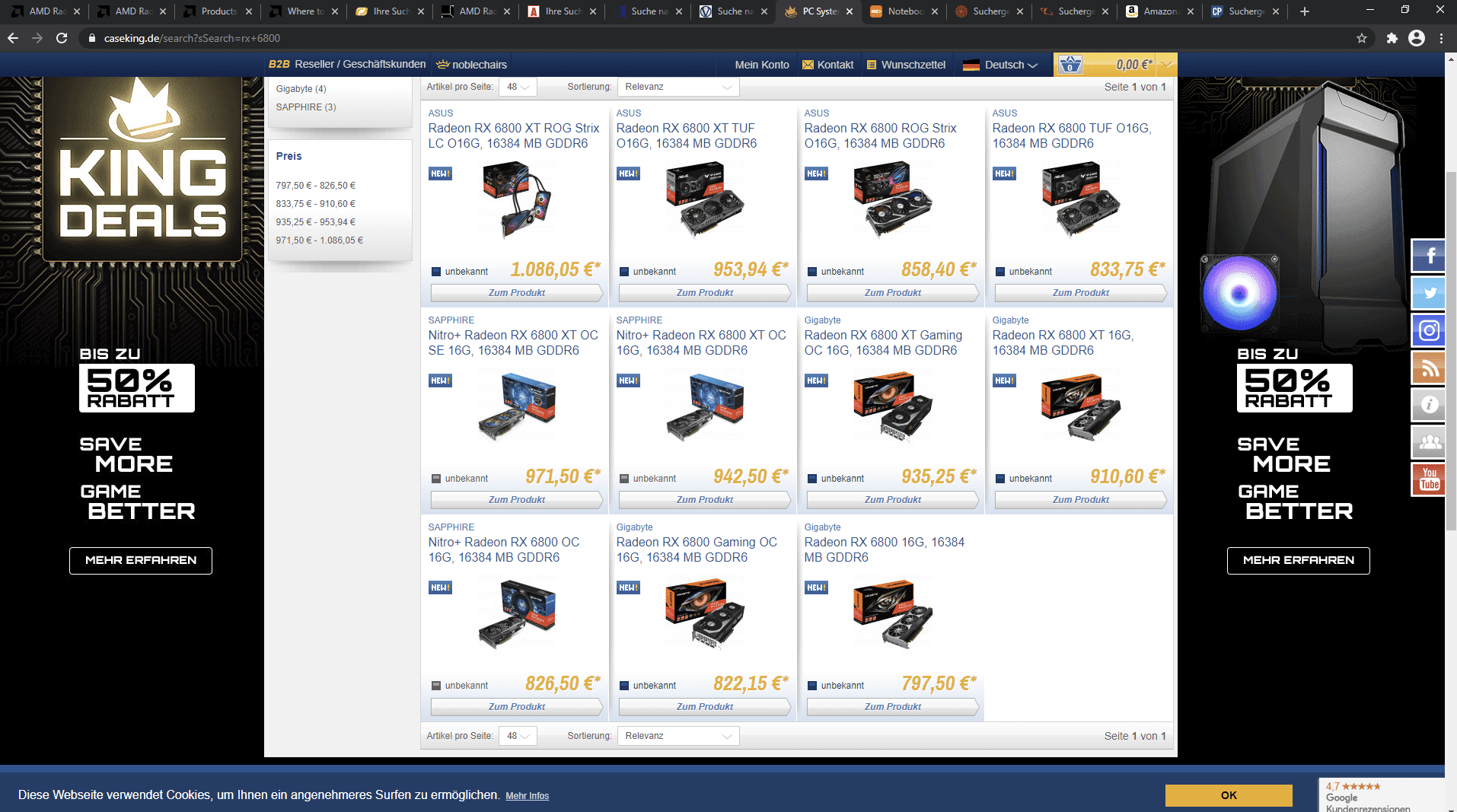This screenshot has height=812, width=1457.
Task: Open the Facebook social sidebar icon
Action: coord(1429,256)
